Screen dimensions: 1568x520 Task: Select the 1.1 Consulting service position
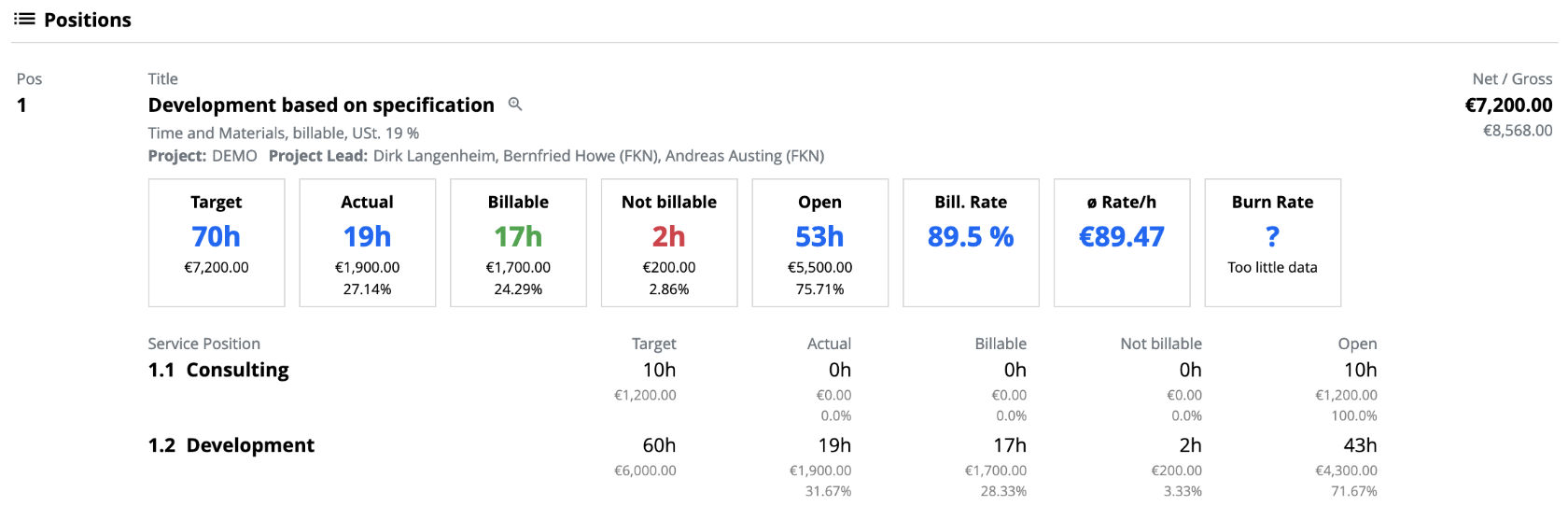218,370
